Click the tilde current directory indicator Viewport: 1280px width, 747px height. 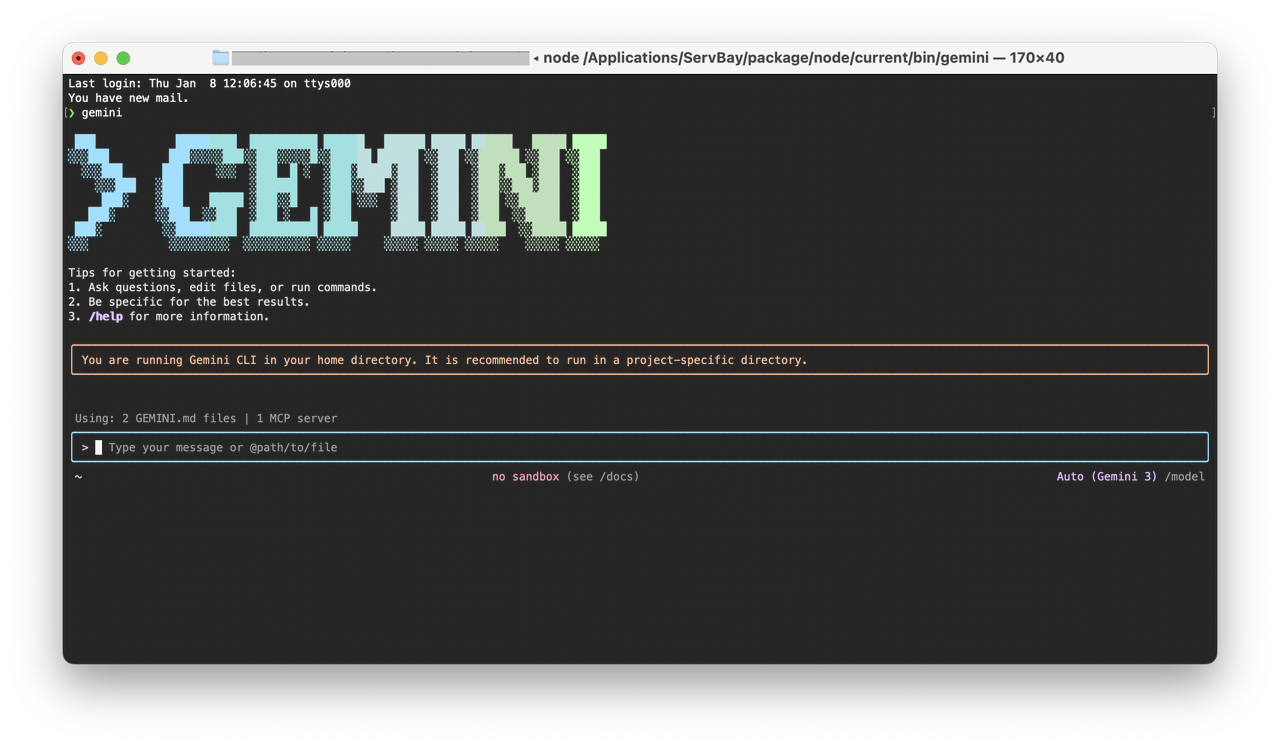pyautogui.click(x=78, y=477)
